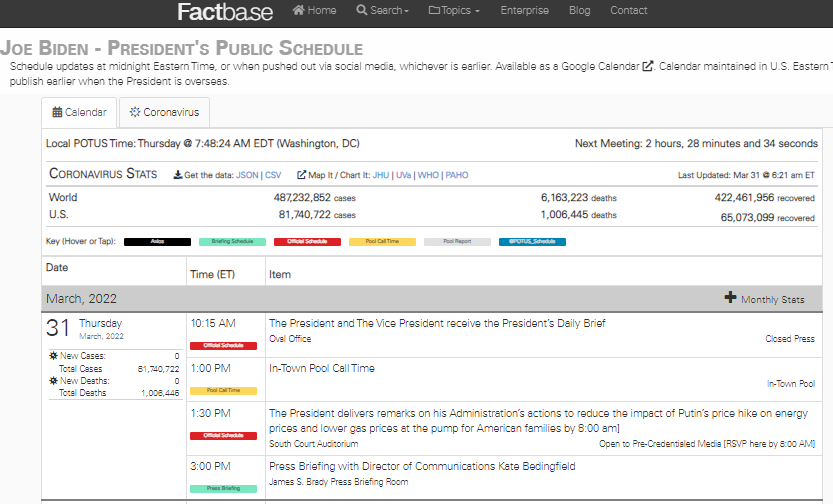Open the Contact page
Image resolution: width=833 pixels, height=504 pixels.
pos(628,10)
